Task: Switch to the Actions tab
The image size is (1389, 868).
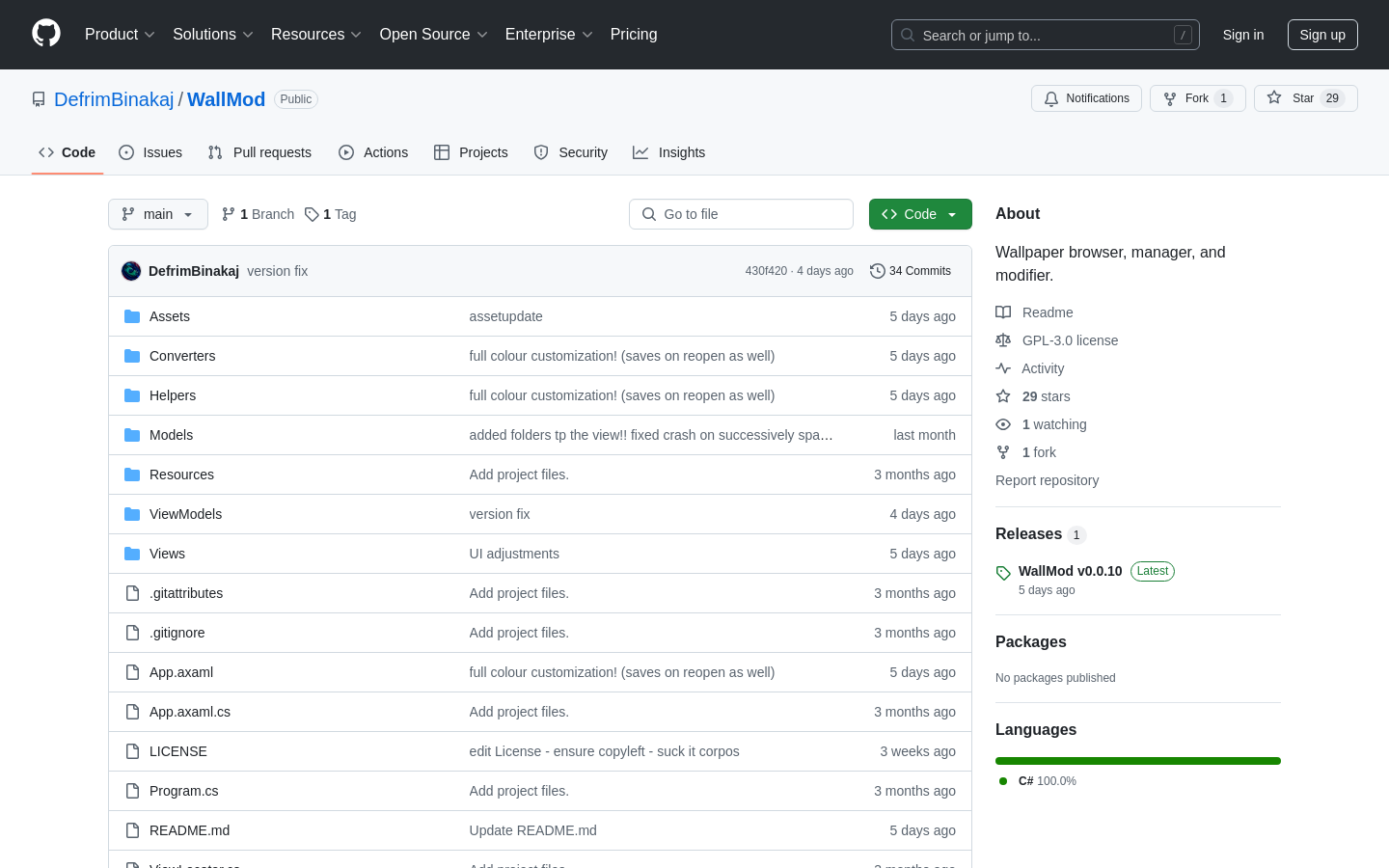Action: (x=373, y=152)
